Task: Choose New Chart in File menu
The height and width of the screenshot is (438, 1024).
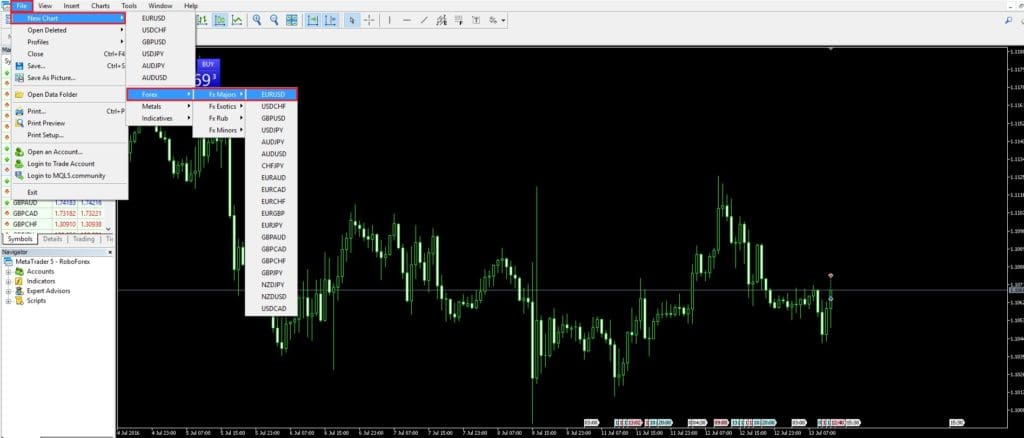Action: (x=69, y=18)
